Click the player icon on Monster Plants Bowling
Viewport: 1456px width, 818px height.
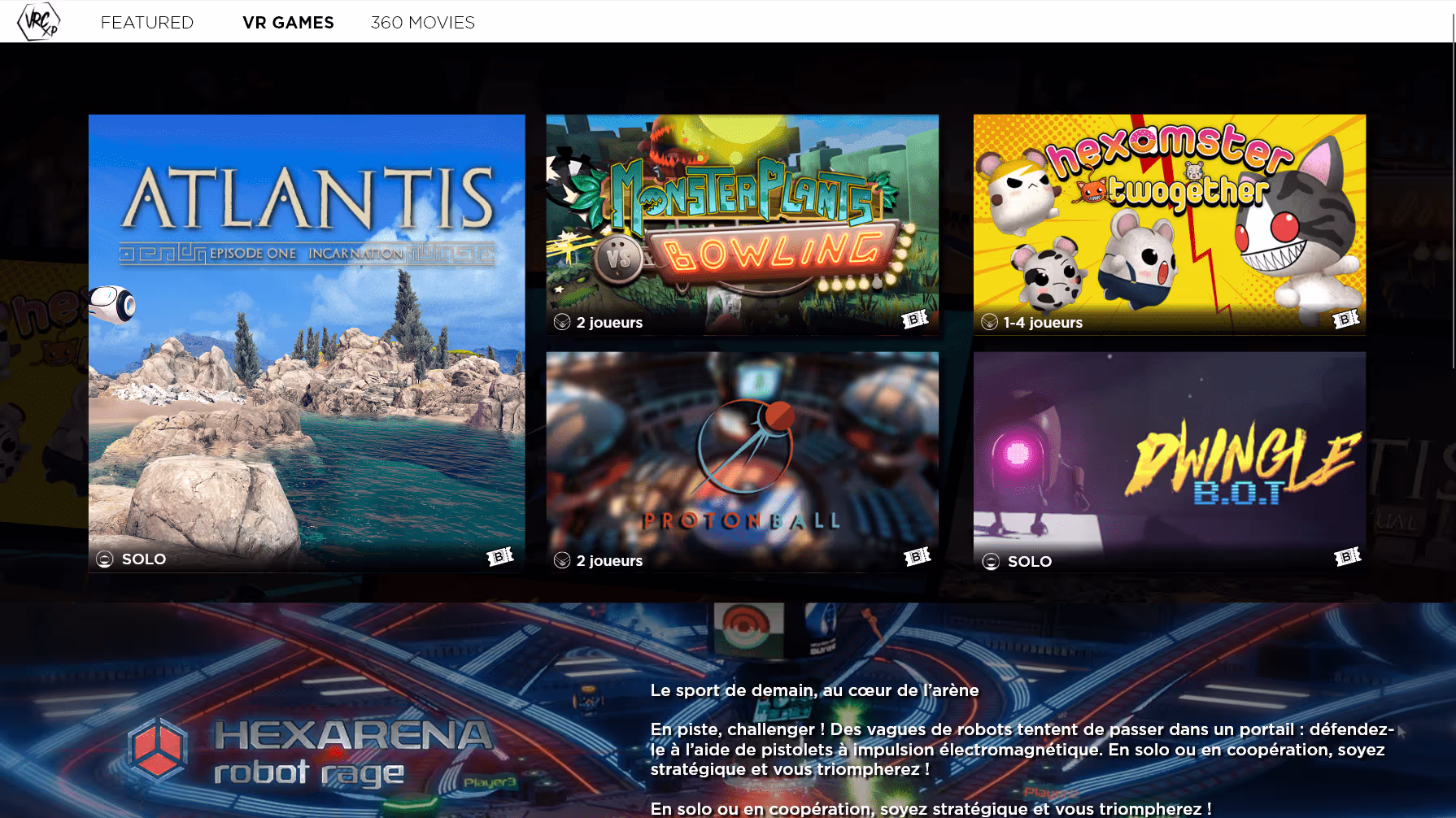tap(562, 322)
